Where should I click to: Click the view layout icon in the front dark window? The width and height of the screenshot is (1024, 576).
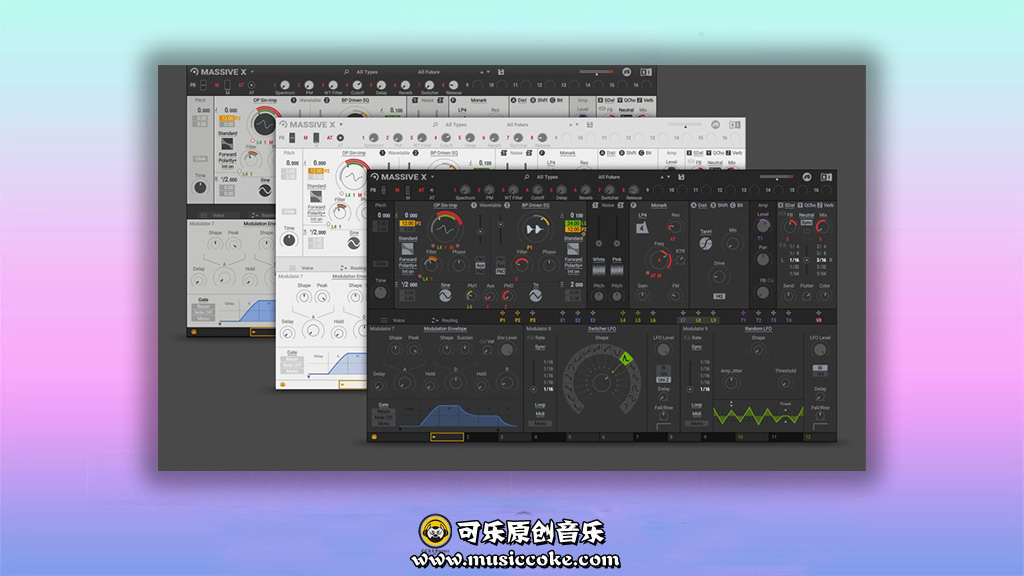click(826, 177)
